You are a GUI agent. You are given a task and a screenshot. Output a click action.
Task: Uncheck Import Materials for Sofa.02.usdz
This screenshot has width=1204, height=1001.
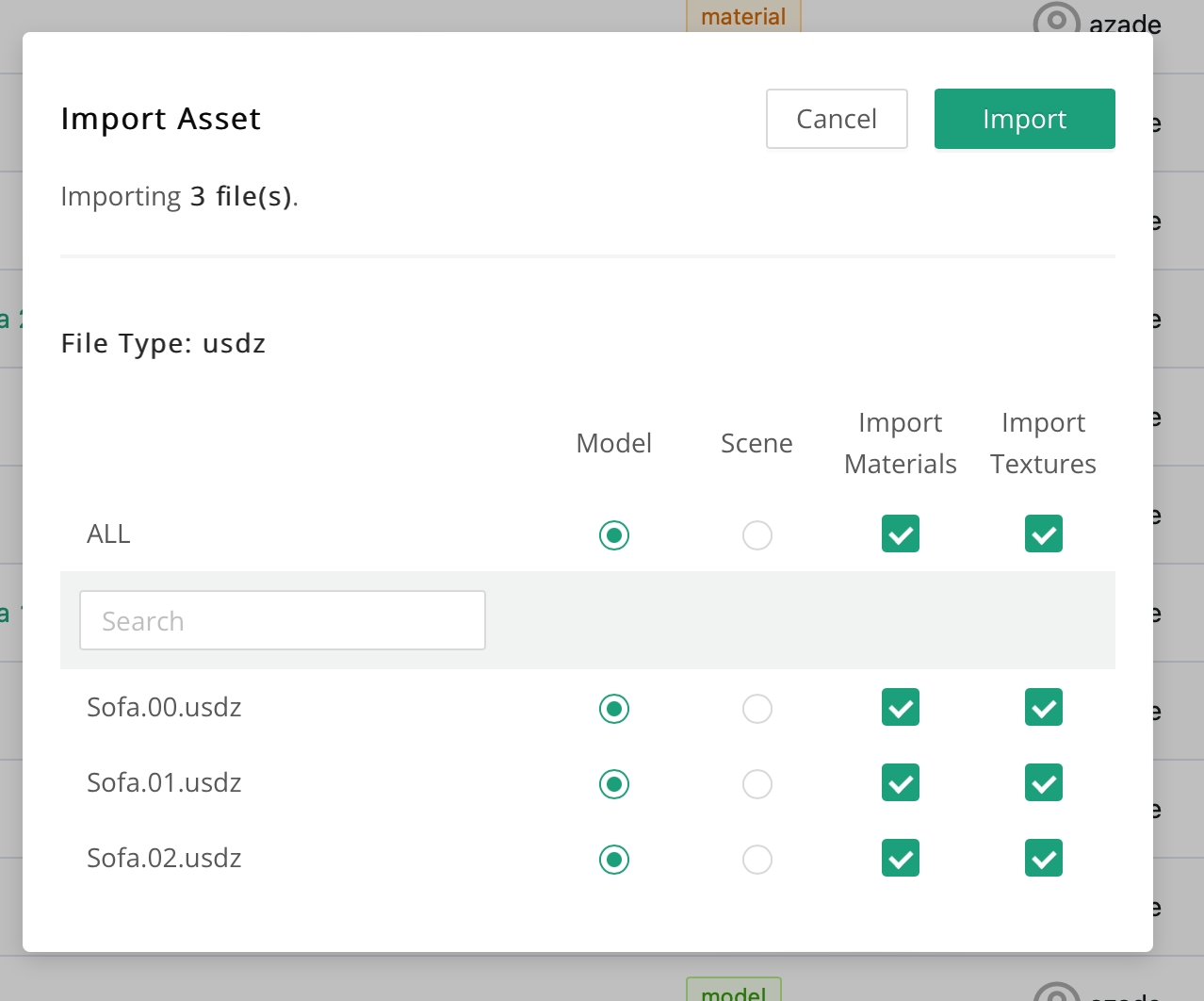tap(901, 859)
